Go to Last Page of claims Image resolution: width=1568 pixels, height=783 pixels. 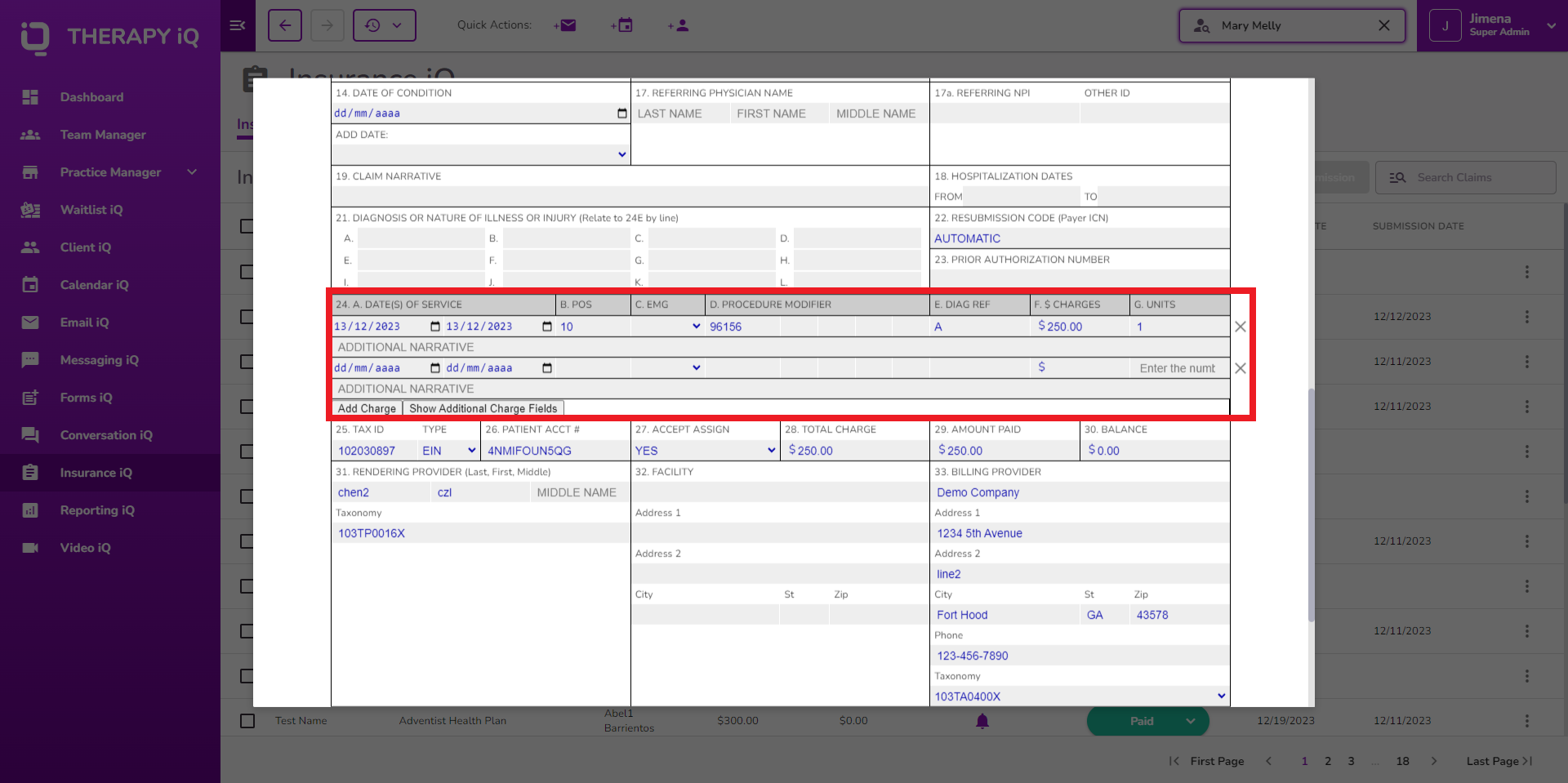(1499, 761)
